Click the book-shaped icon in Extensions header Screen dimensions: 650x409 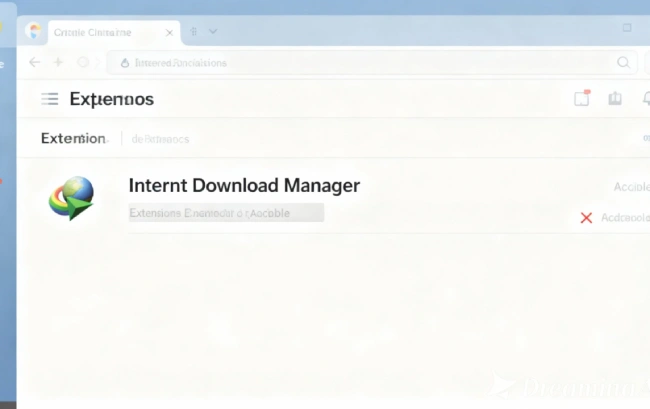click(615, 98)
